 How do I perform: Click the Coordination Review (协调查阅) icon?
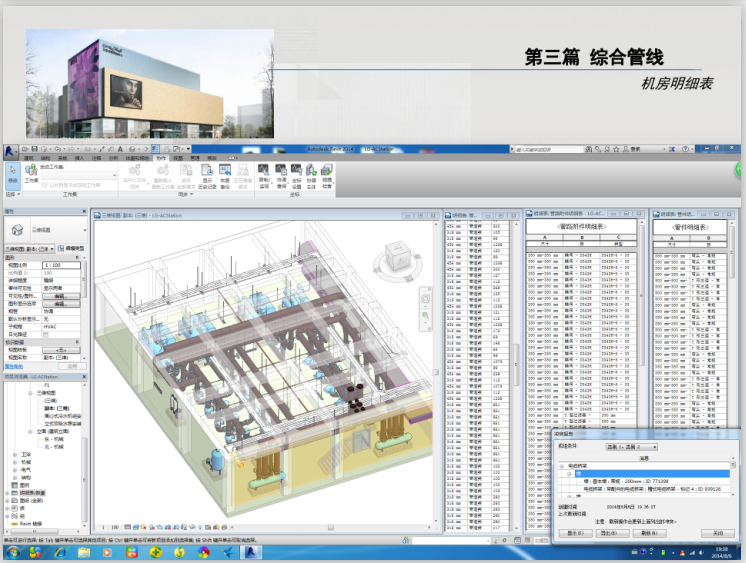pyautogui.click(x=282, y=174)
